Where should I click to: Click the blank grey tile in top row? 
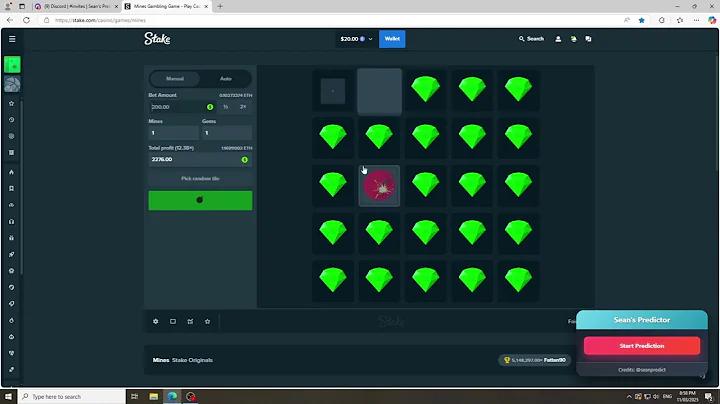pos(379,91)
